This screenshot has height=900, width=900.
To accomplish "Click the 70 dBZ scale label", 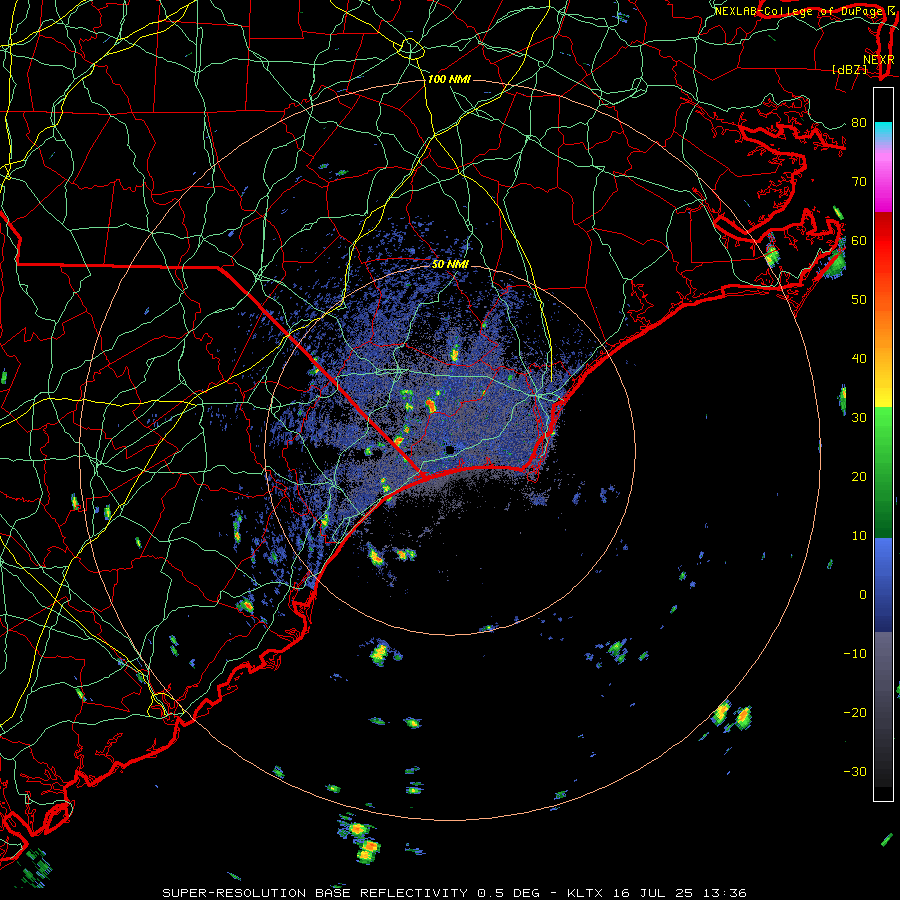I will tap(859, 181).
